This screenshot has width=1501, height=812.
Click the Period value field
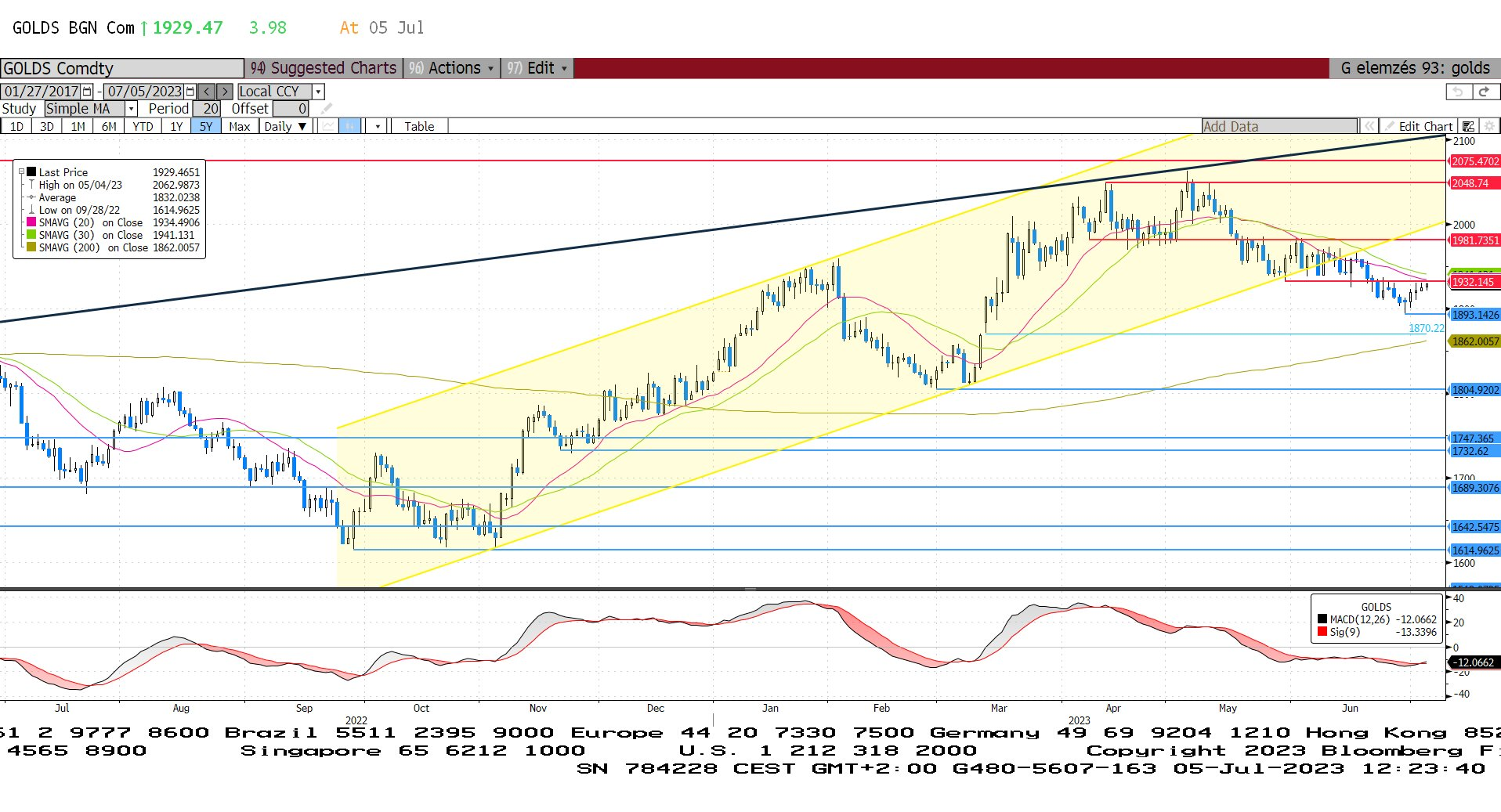tap(207, 109)
